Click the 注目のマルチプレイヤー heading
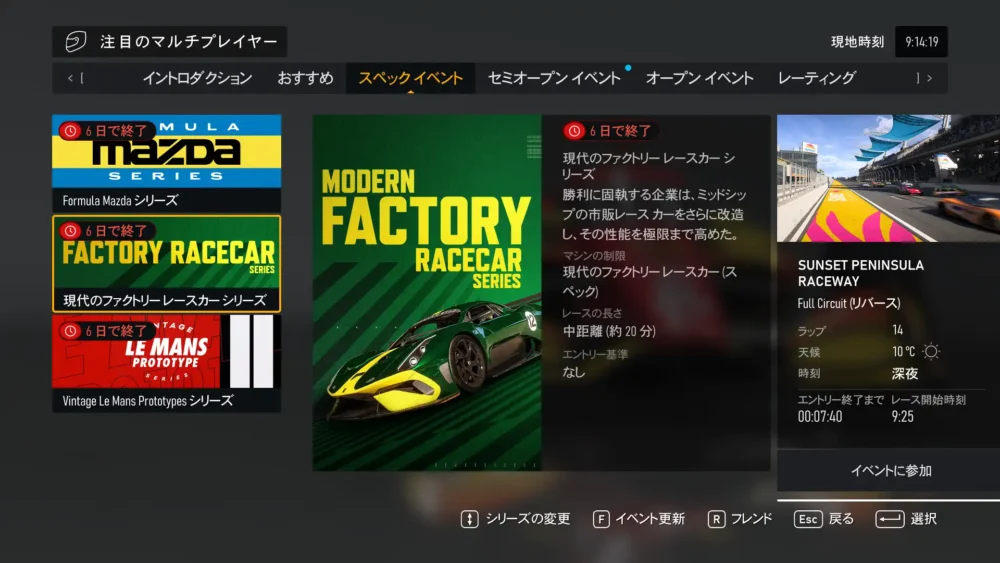Image resolution: width=1000 pixels, height=563 pixels. [x=189, y=41]
